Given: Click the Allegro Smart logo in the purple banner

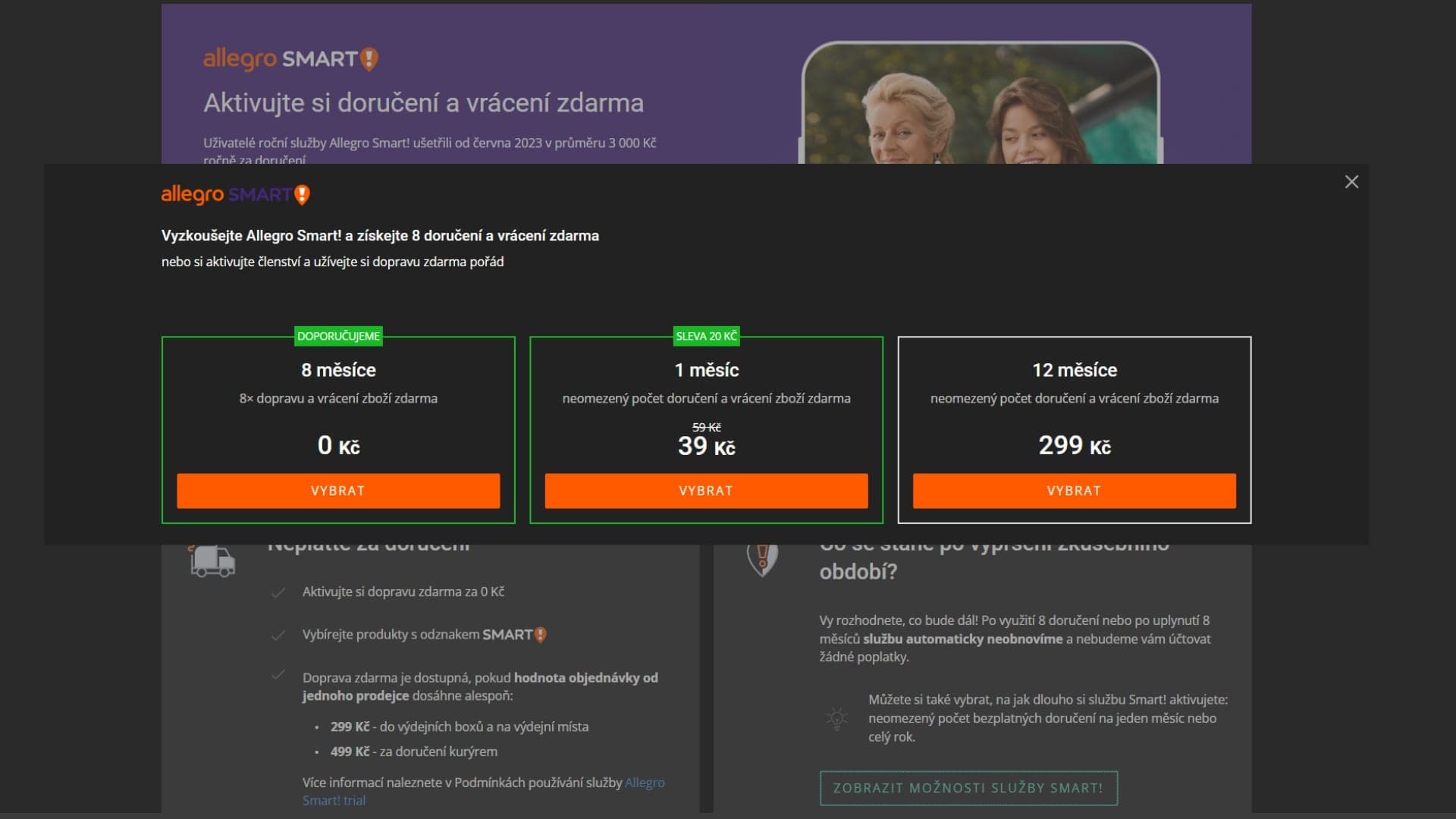Looking at the screenshot, I should point(290,58).
